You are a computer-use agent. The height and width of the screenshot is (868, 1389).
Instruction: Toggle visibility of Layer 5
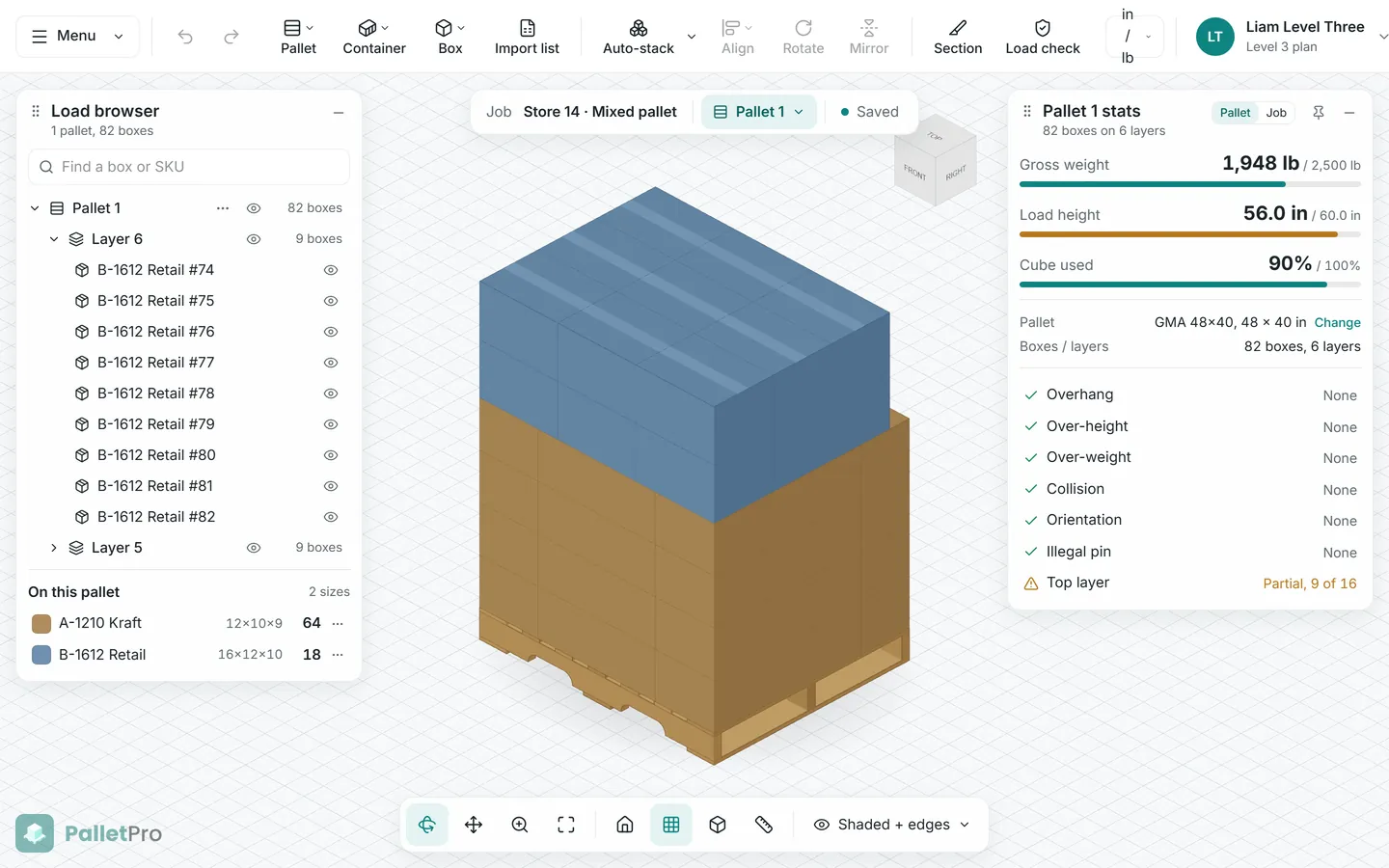[254, 548]
